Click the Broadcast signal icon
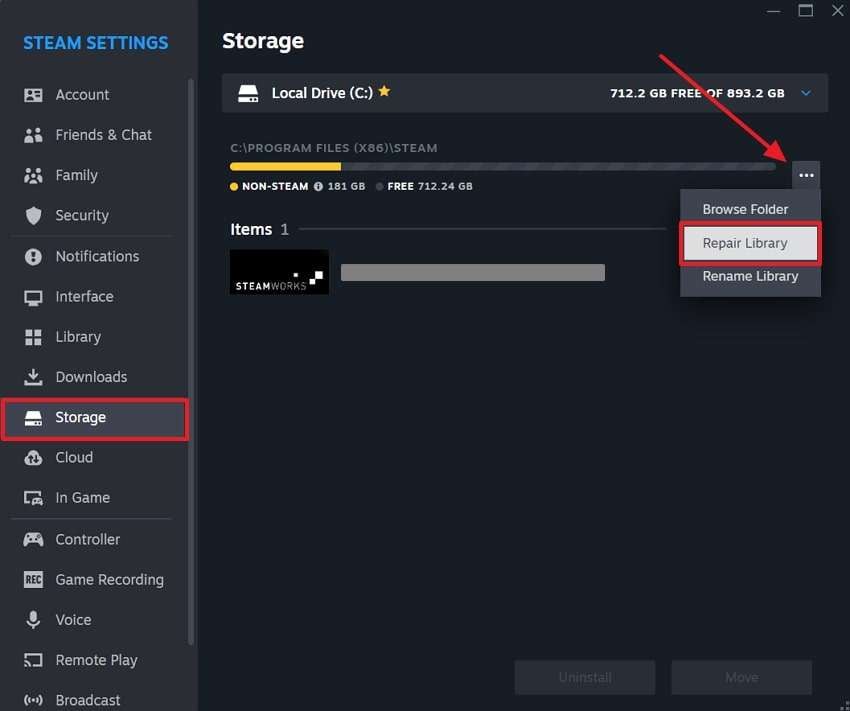 click(x=33, y=700)
